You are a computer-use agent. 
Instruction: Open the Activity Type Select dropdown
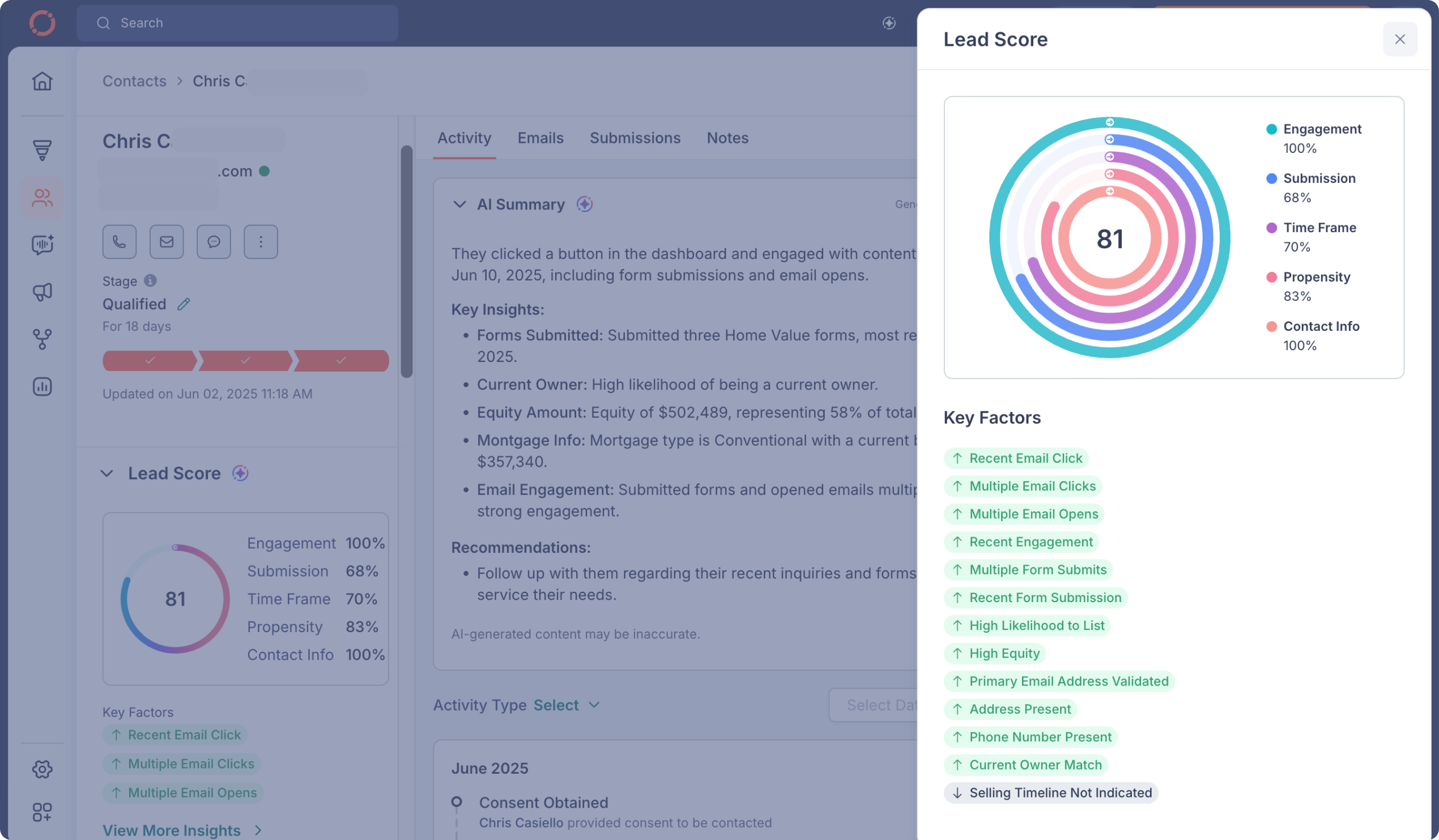[x=567, y=705]
